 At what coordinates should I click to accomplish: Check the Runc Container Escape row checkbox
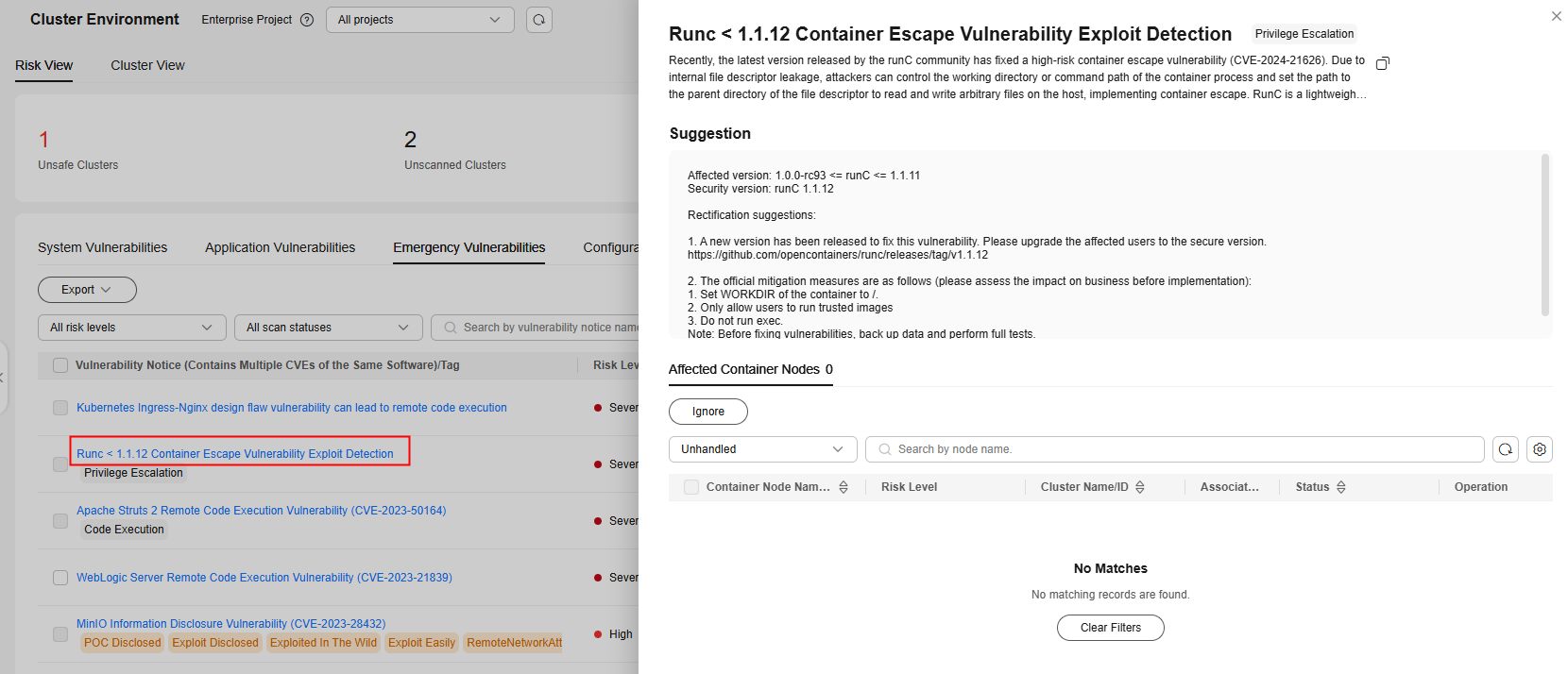pos(60,464)
